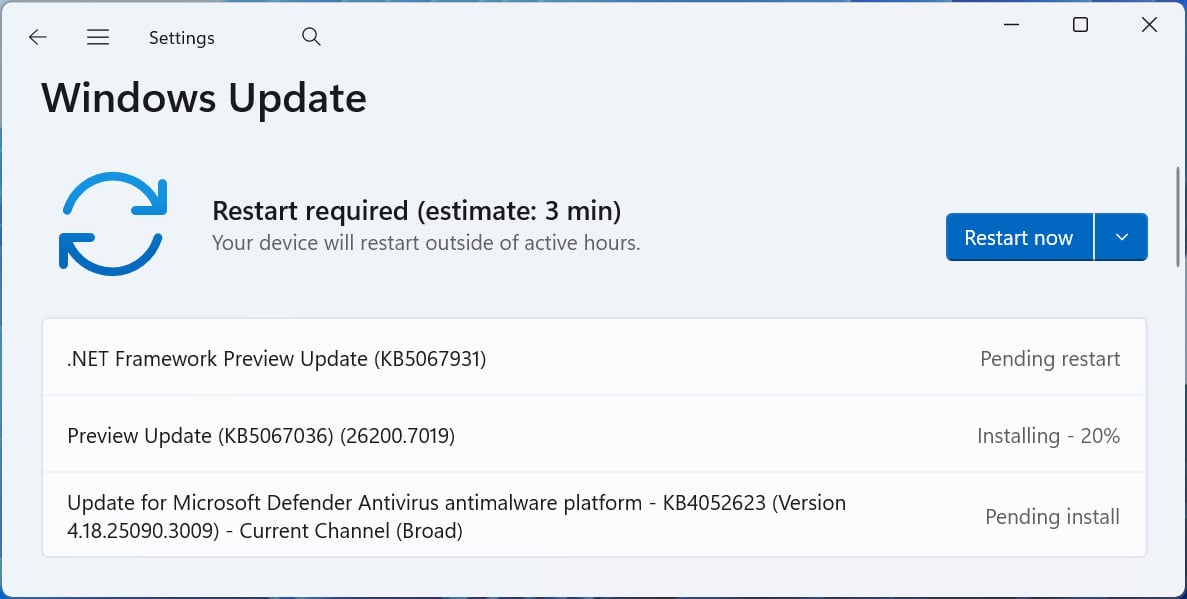Click the Restart now button

point(1018,236)
